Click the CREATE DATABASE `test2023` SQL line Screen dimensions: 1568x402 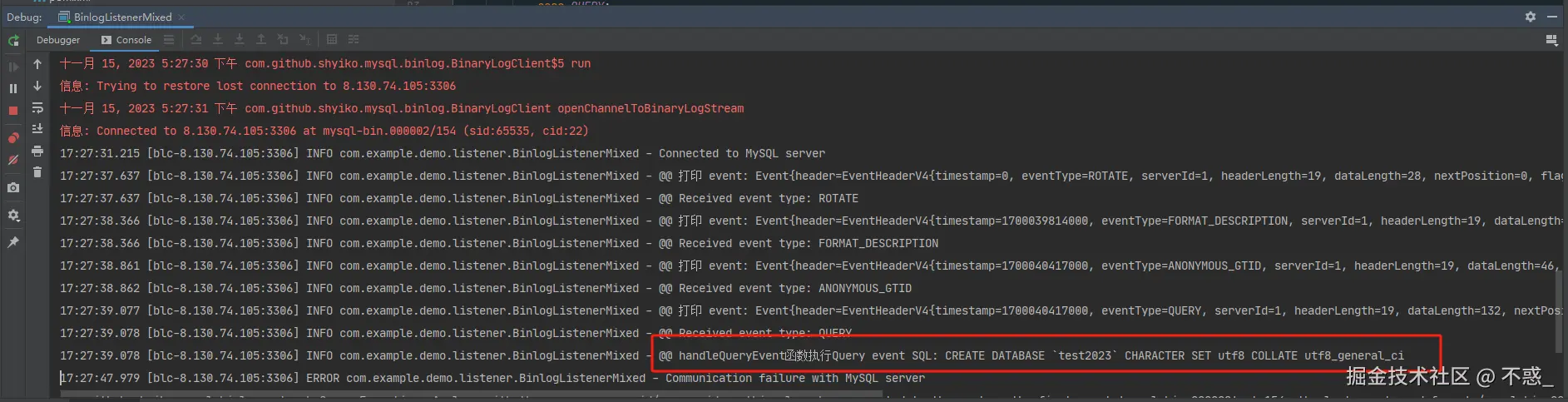point(732,355)
